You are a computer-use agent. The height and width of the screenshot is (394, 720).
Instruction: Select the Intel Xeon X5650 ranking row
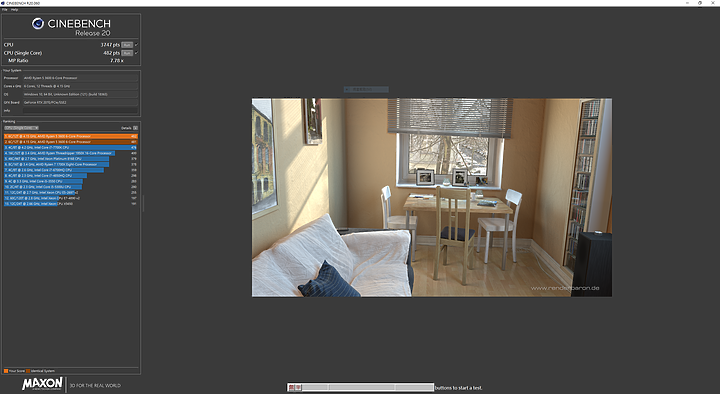pos(71,203)
